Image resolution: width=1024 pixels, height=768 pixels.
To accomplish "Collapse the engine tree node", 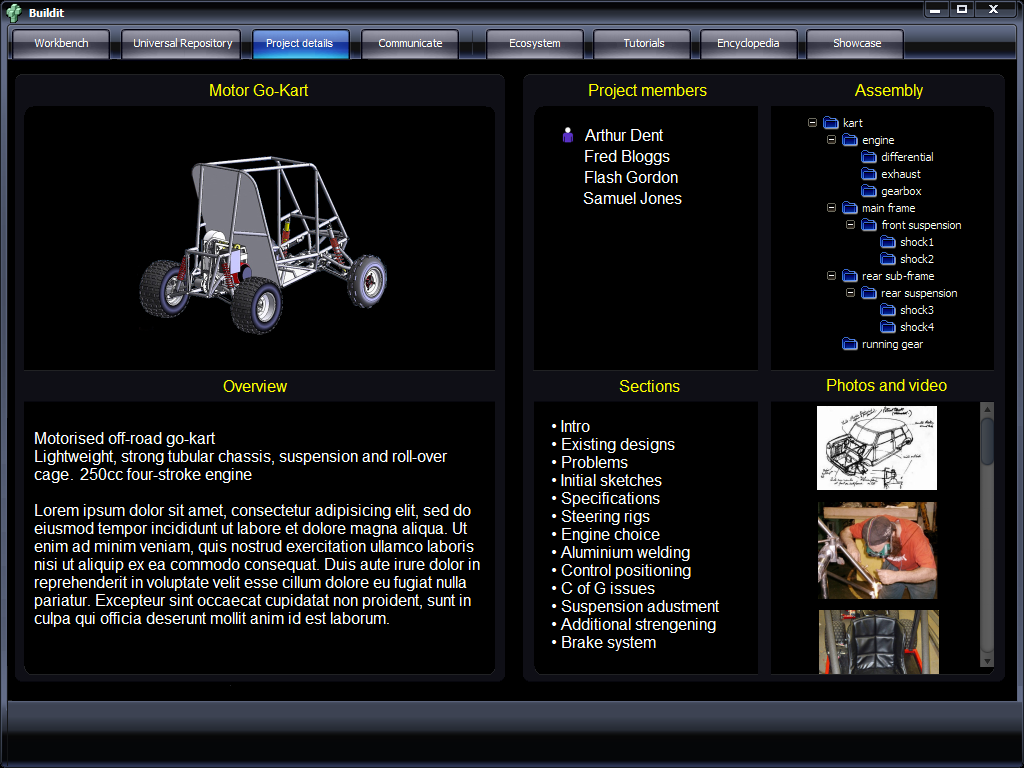I will [x=831, y=140].
